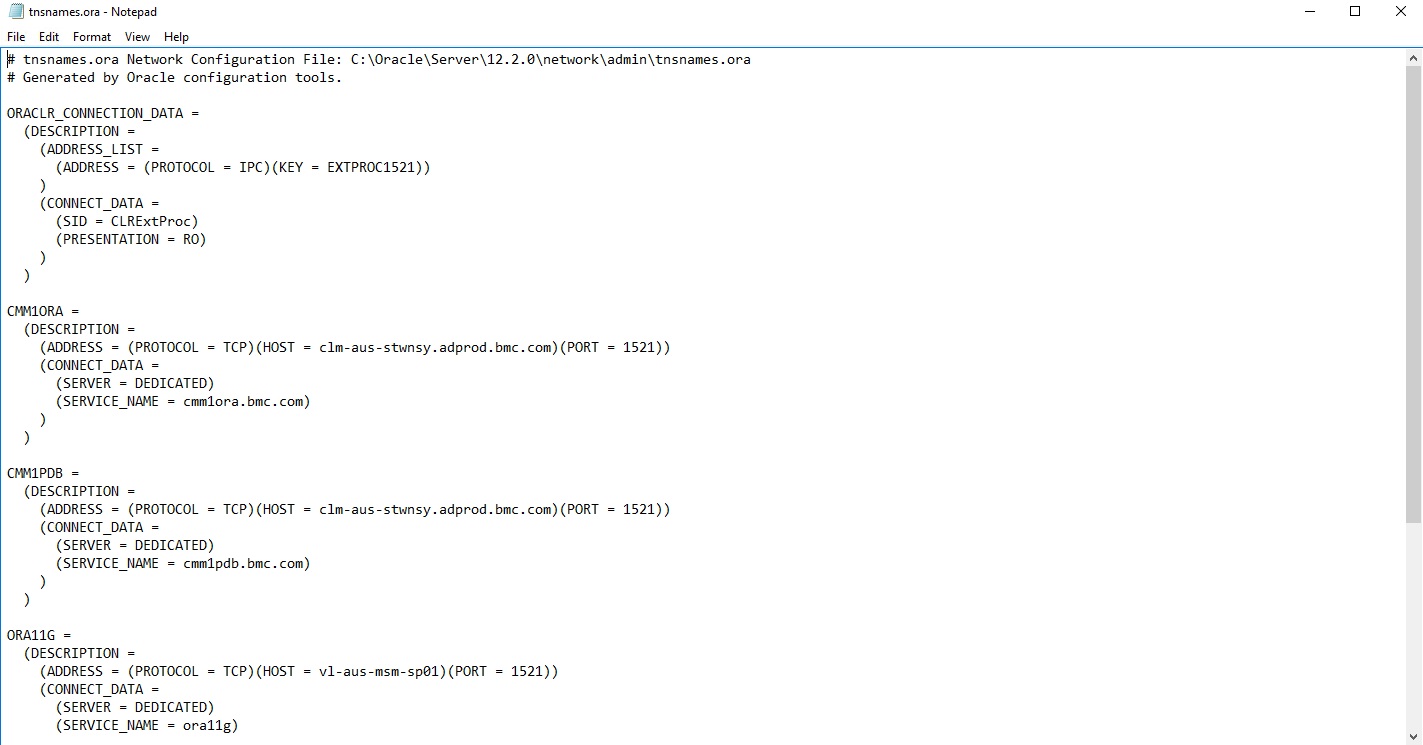Screen dimensions: 1423x745
Task: Click the 'ORACLR_CONNECTION_DATA =' line
Action: click(103, 113)
